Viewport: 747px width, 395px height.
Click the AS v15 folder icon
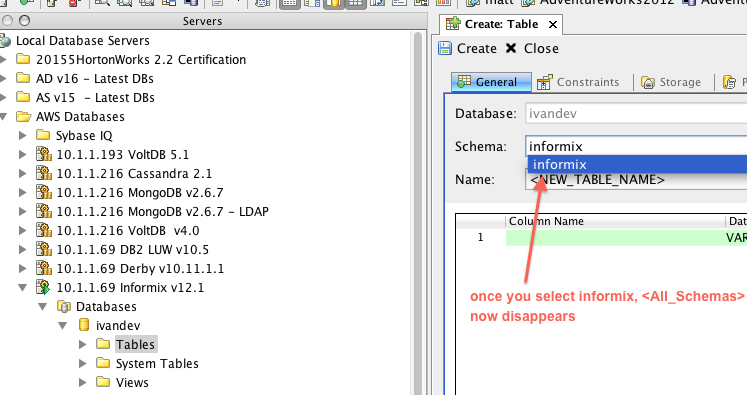(x=23, y=97)
